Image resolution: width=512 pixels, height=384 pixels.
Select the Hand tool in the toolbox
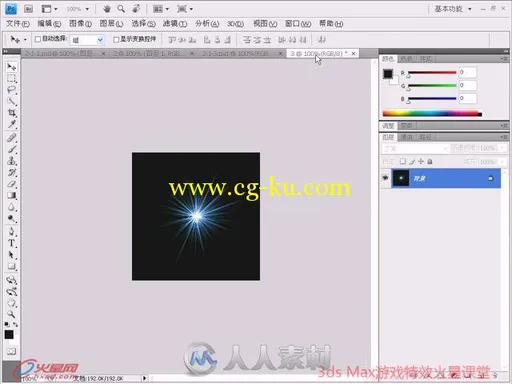[x=11, y=303]
